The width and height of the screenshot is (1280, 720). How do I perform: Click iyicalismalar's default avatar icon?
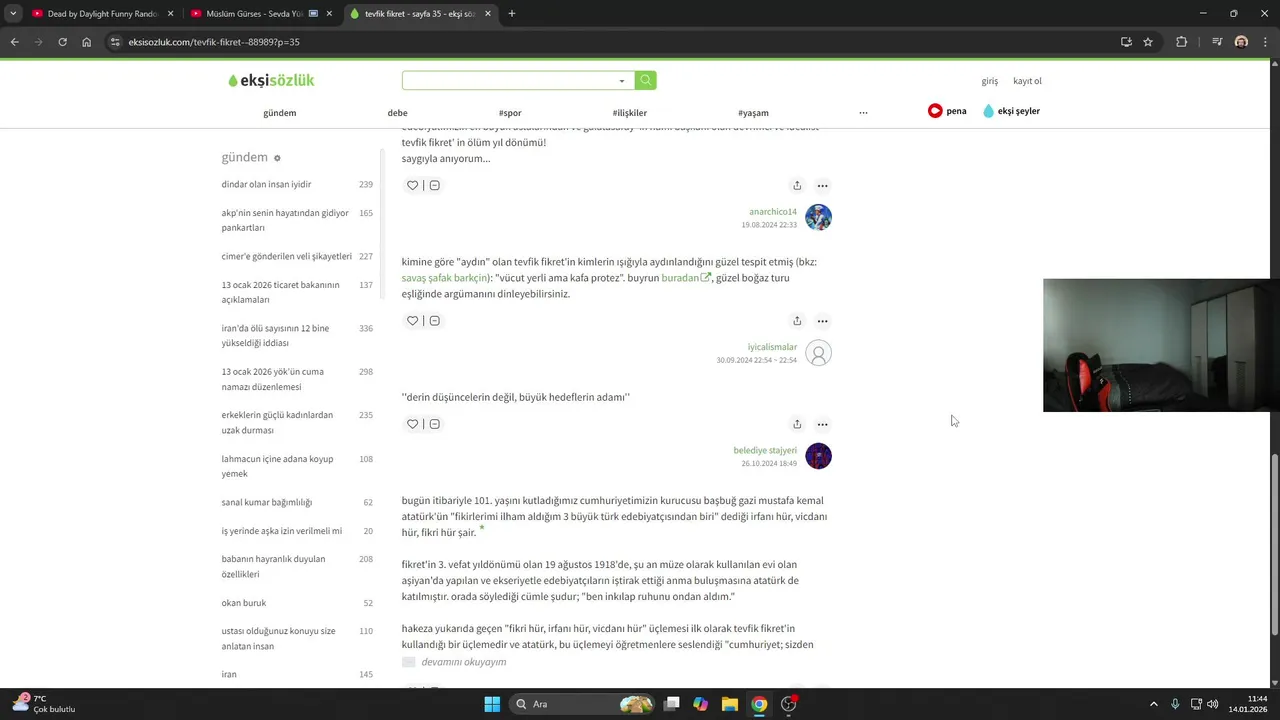pyautogui.click(x=818, y=353)
